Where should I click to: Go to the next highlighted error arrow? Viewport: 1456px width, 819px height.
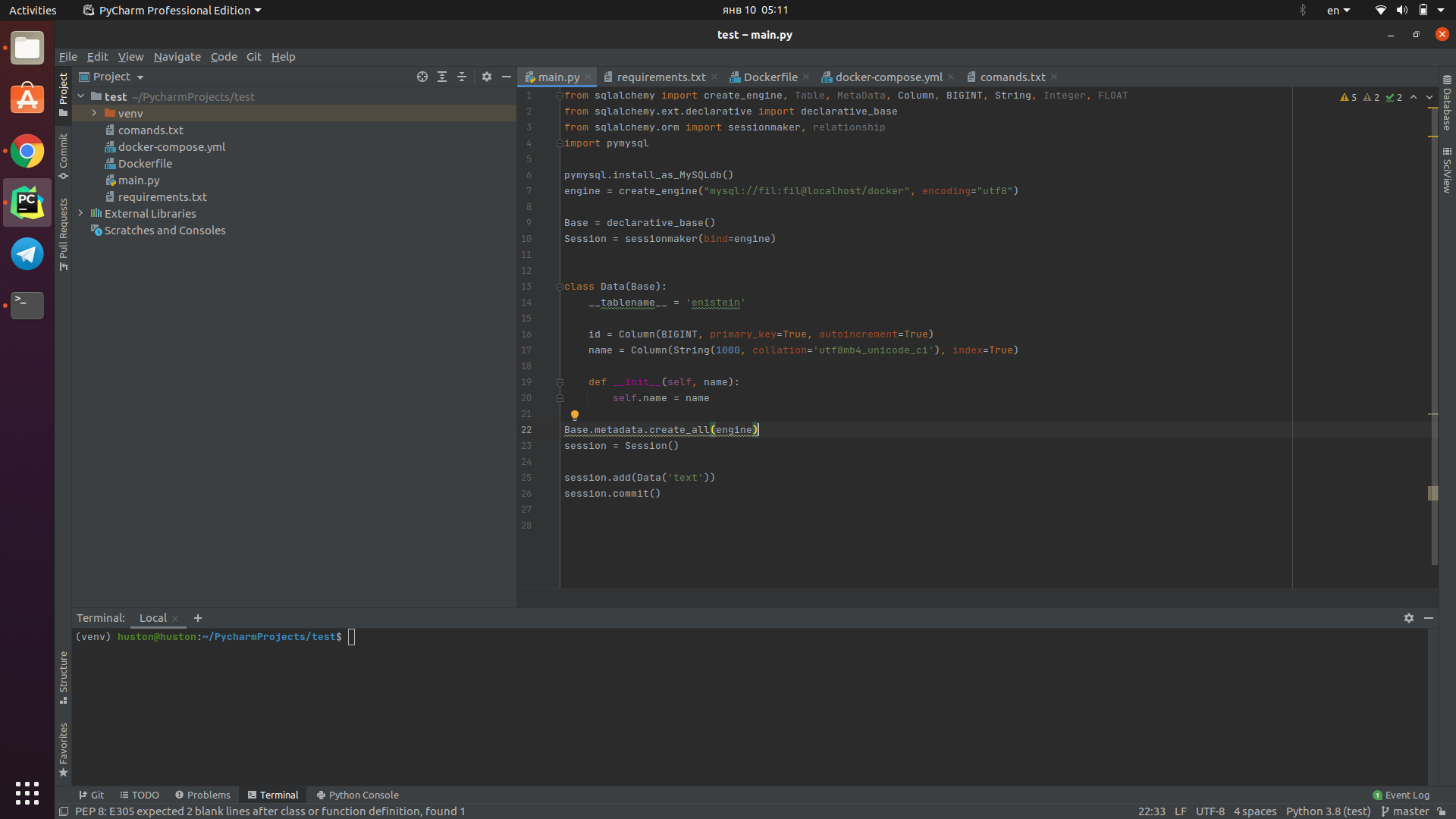(x=1429, y=97)
